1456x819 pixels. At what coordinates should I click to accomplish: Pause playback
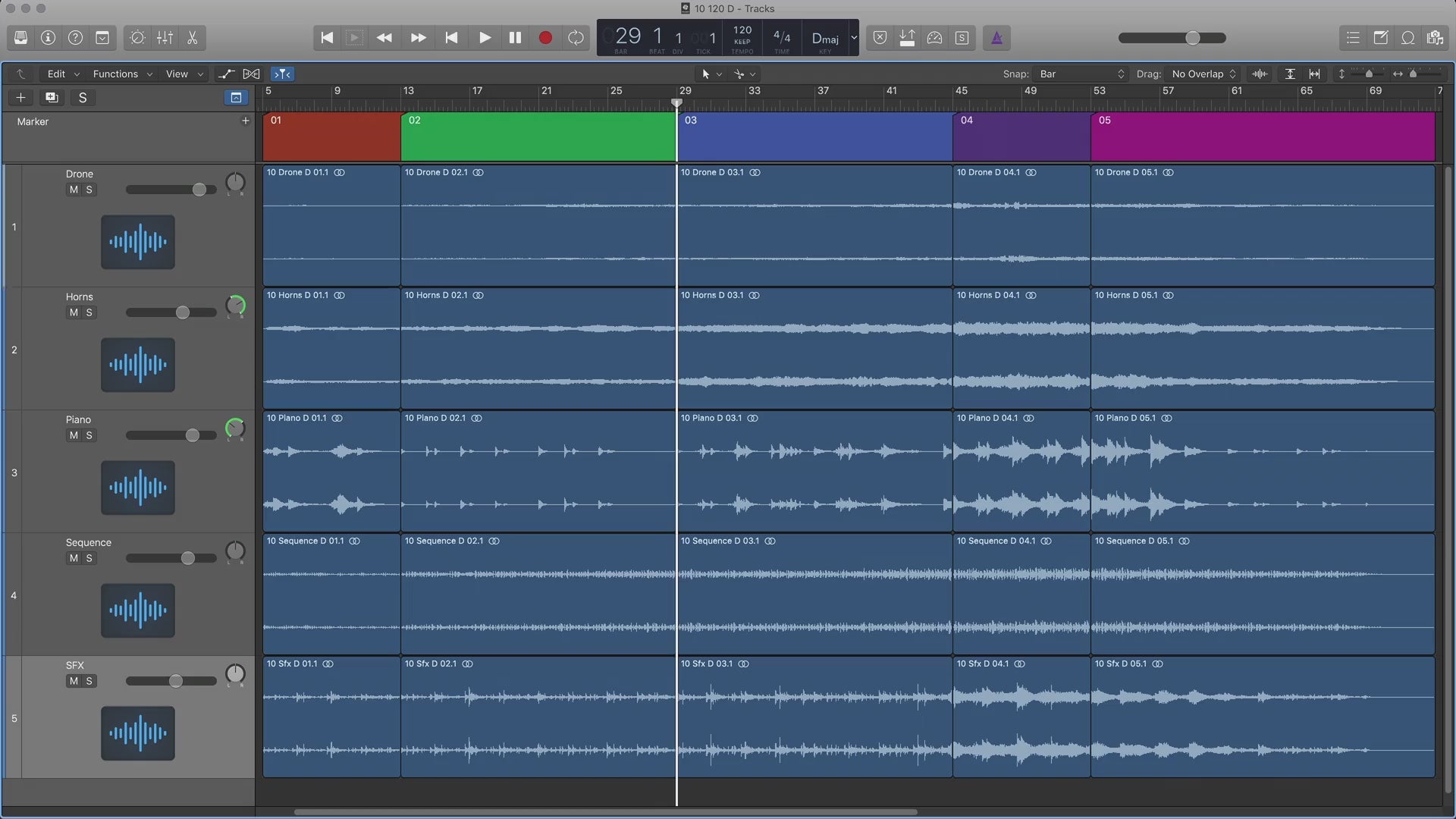[515, 38]
